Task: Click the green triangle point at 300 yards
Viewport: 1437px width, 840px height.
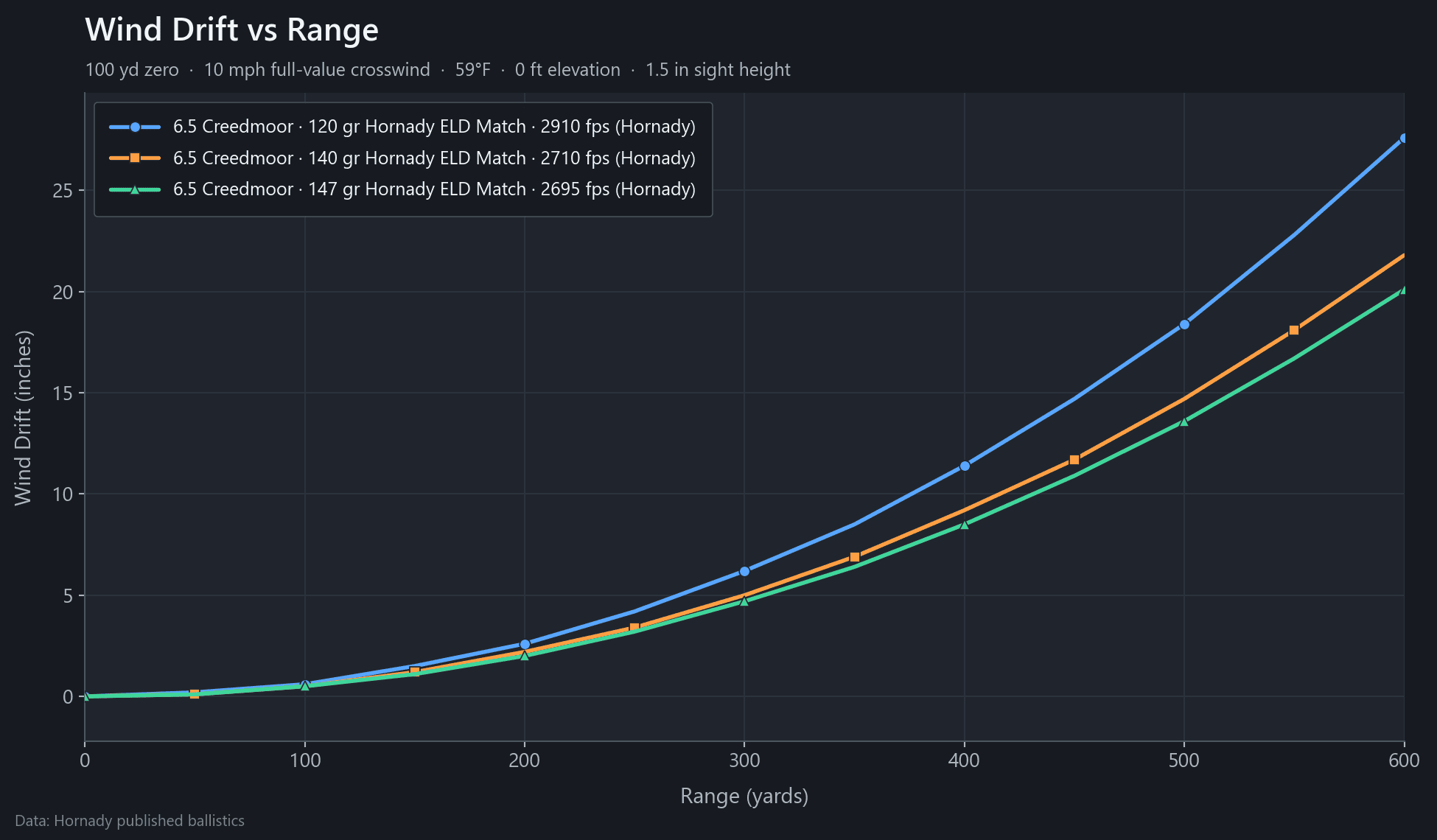Action: [744, 601]
